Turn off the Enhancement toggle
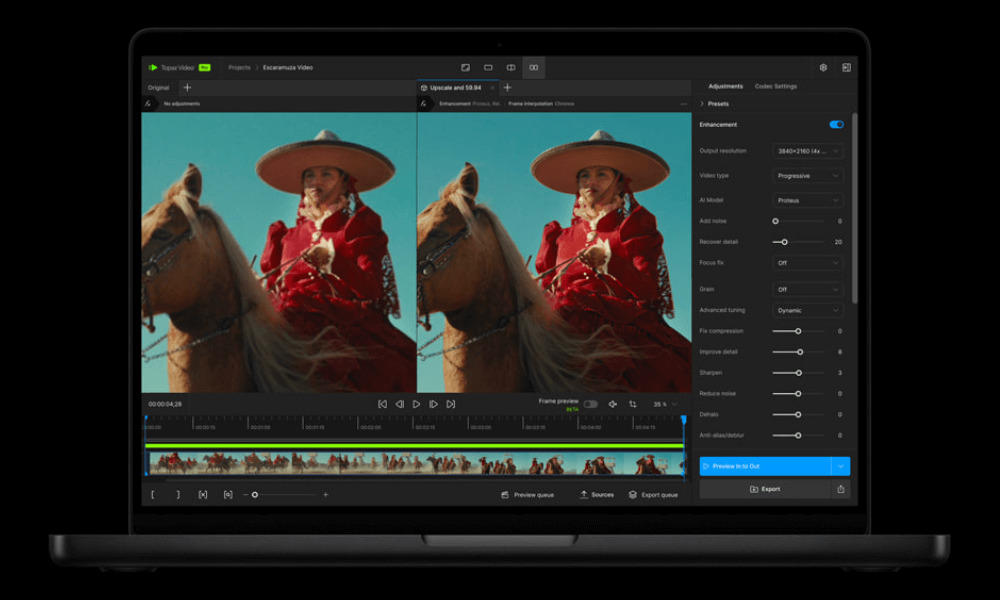Screen dimensions: 1000x600 836,125
